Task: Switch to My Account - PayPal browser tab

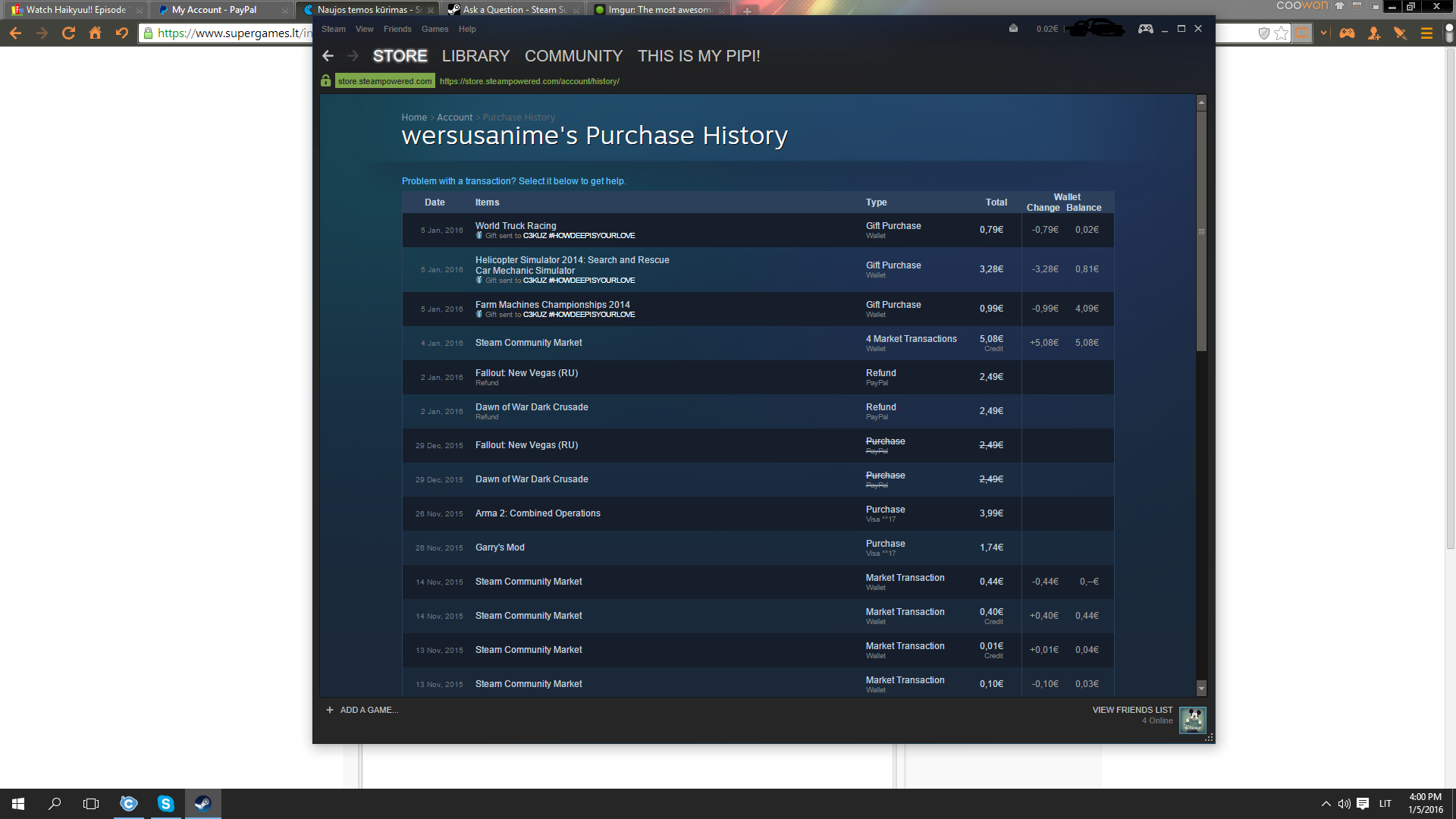Action: click(x=221, y=10)
